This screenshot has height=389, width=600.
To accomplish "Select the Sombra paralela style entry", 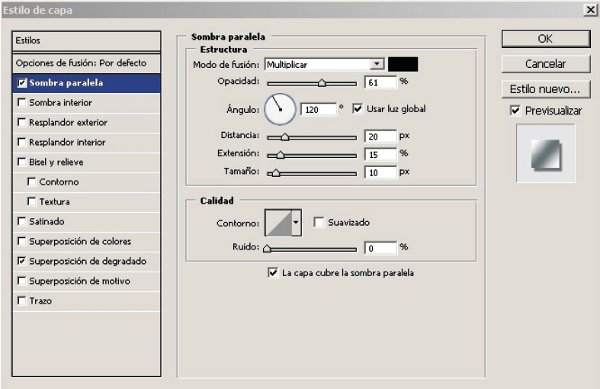I will point(86,83).
